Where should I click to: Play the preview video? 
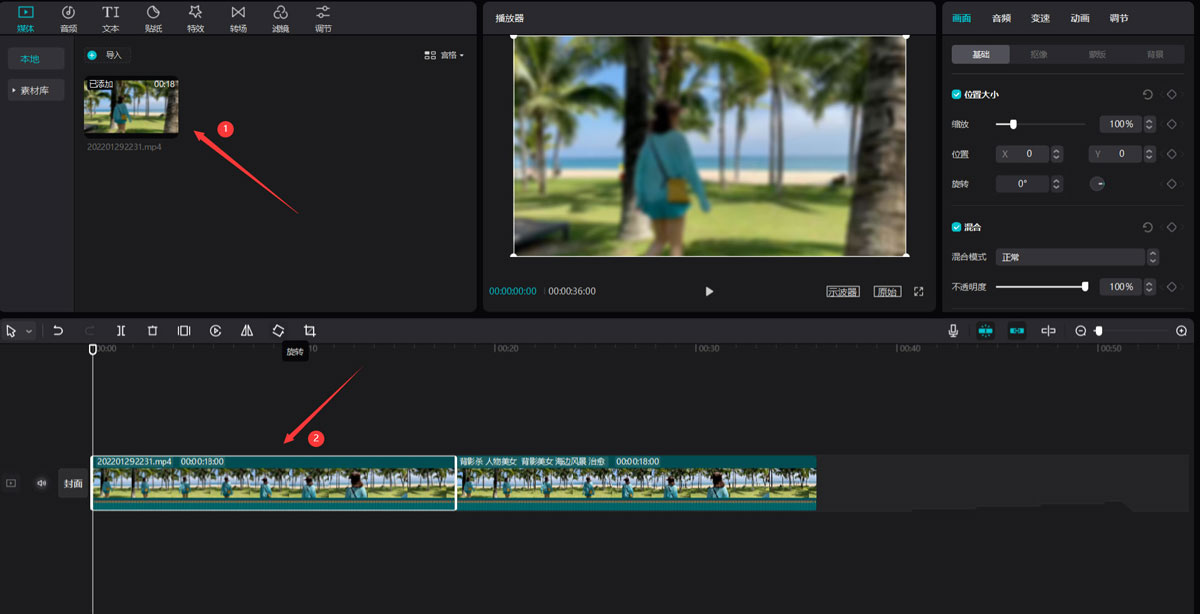[709, 291]
